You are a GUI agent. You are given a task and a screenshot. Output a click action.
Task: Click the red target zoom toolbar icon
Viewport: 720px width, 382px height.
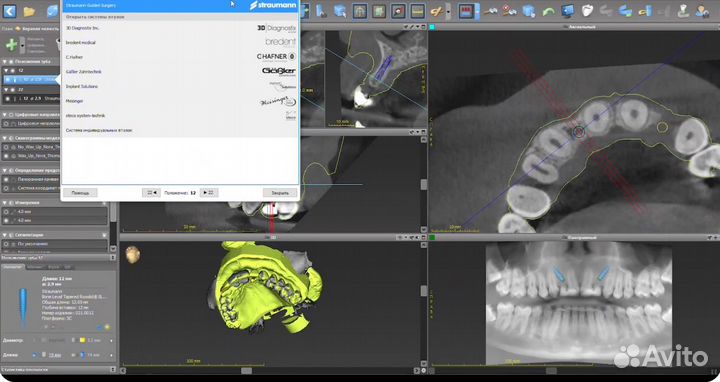(x=398, y=11)
